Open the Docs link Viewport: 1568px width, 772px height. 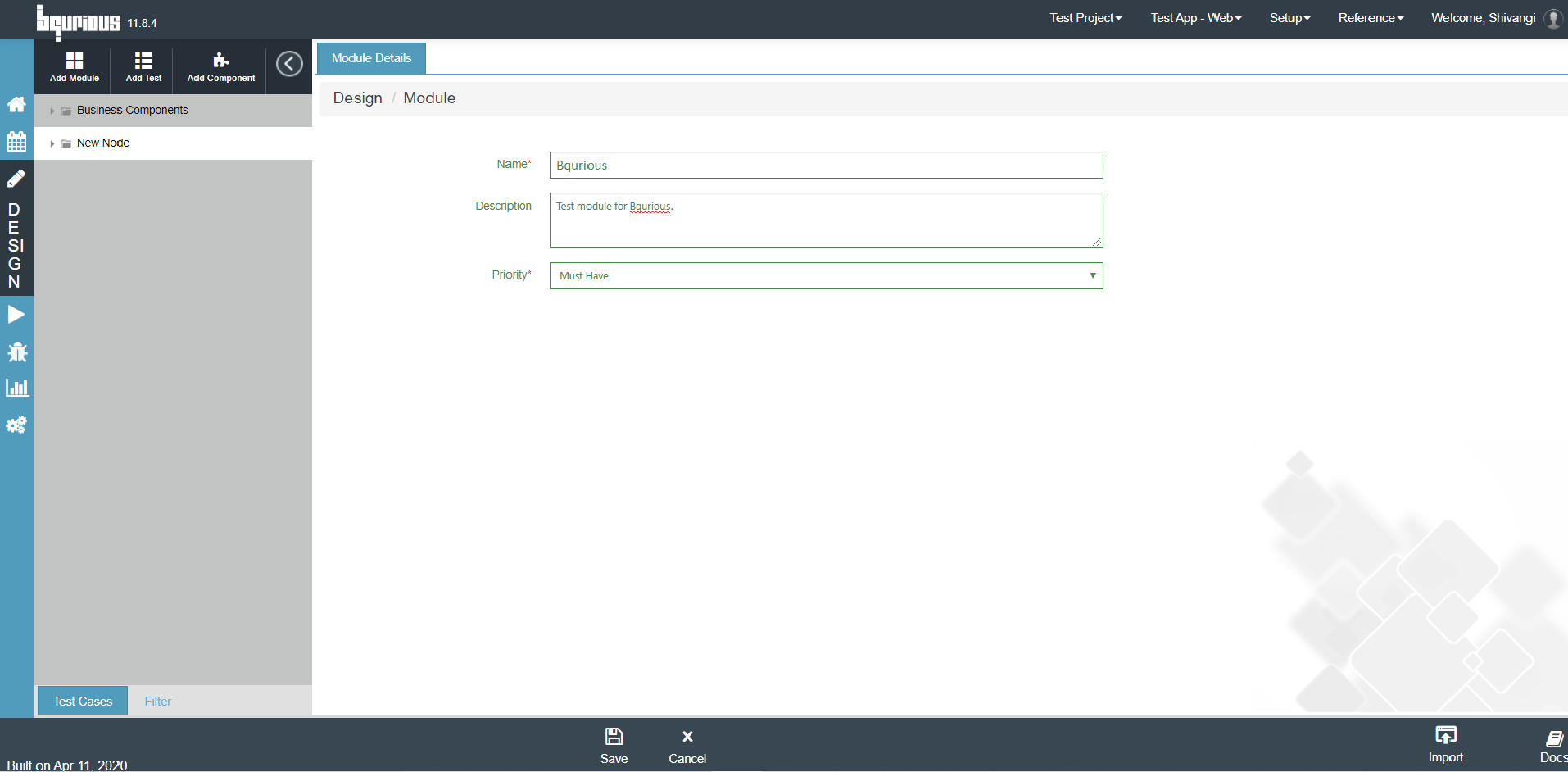click(x=1552, y=747)
